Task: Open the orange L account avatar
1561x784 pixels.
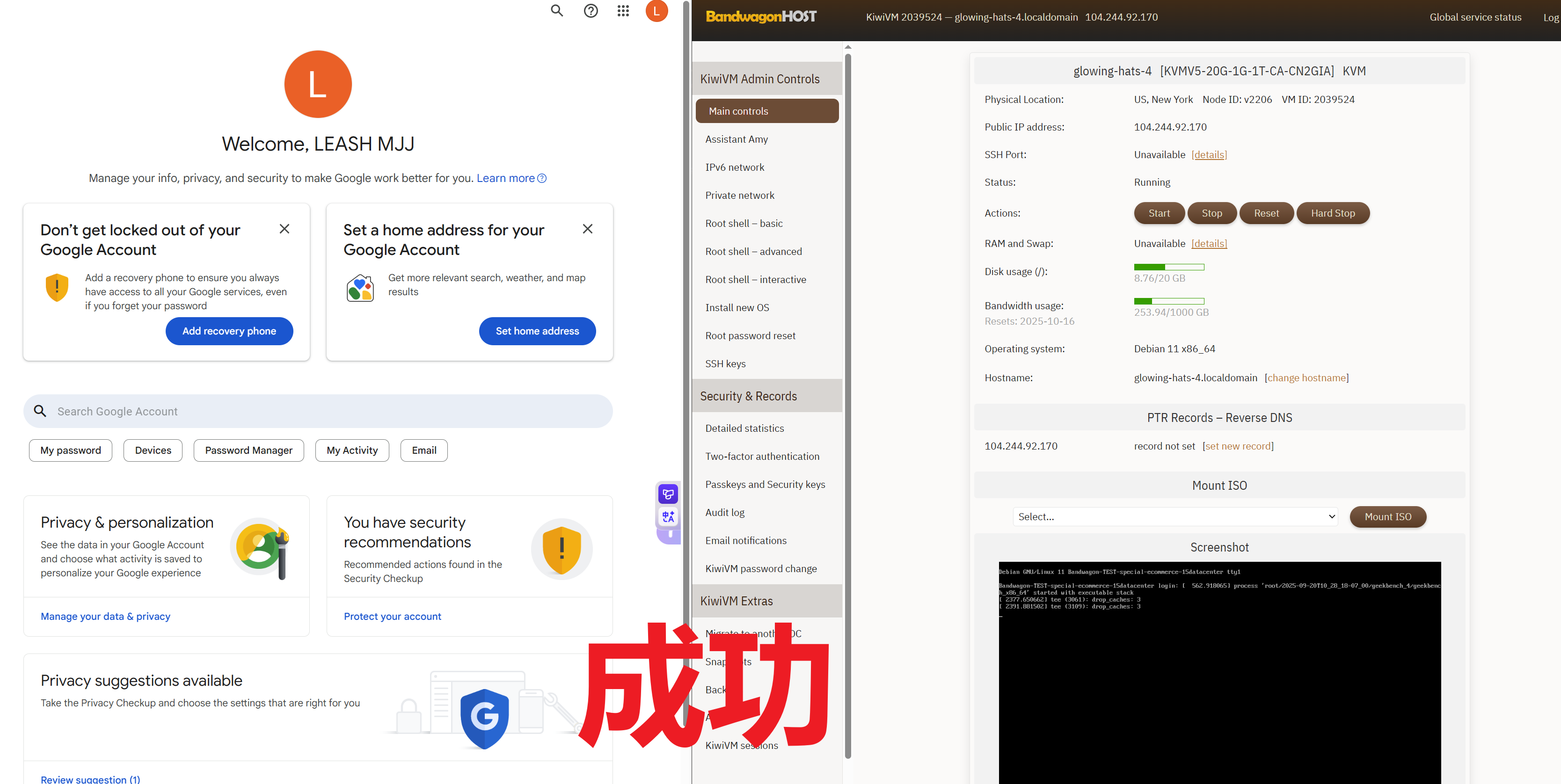Action: (656, 10)
